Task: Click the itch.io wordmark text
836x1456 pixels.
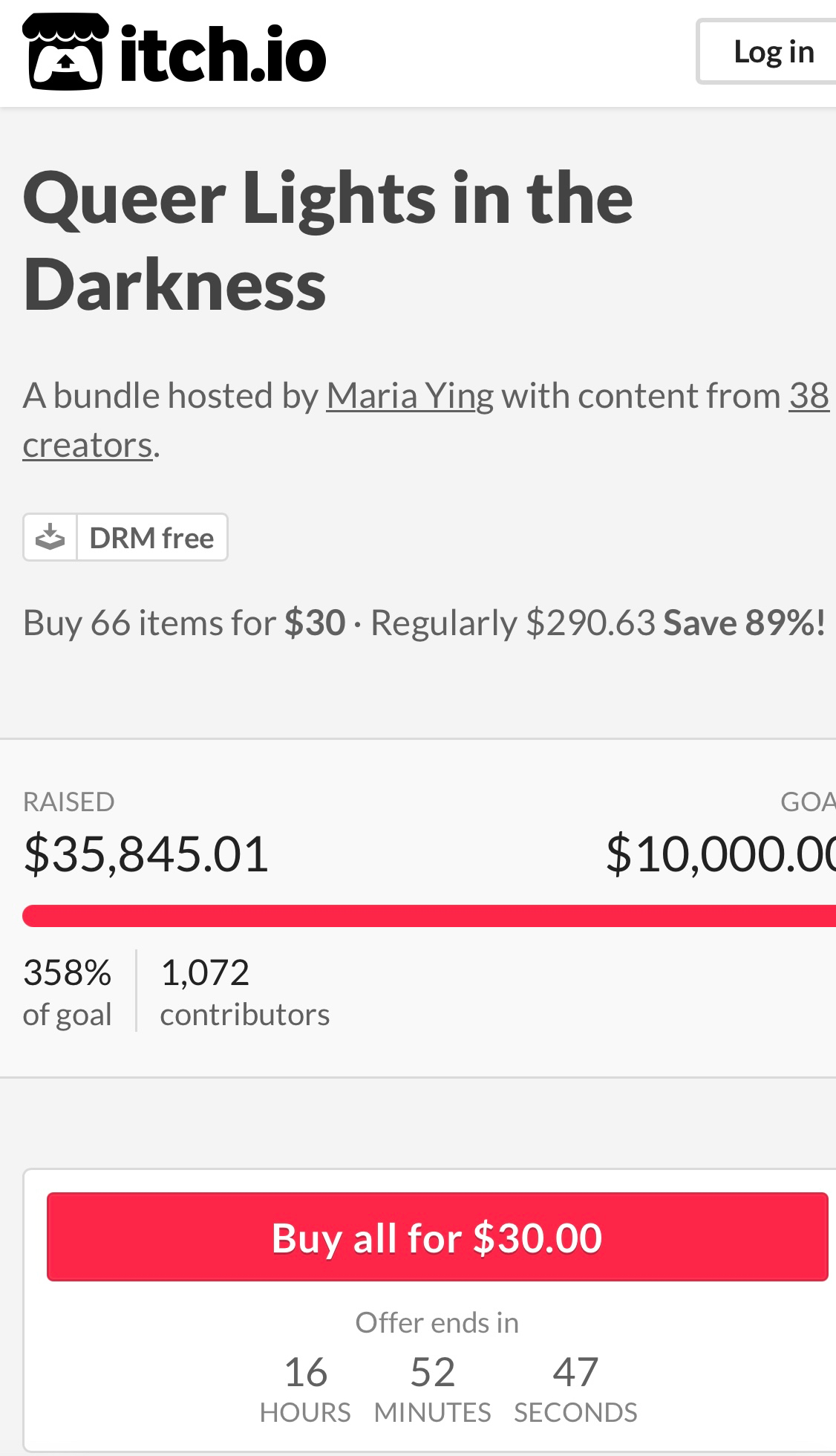Action: [x=223, y=53]
